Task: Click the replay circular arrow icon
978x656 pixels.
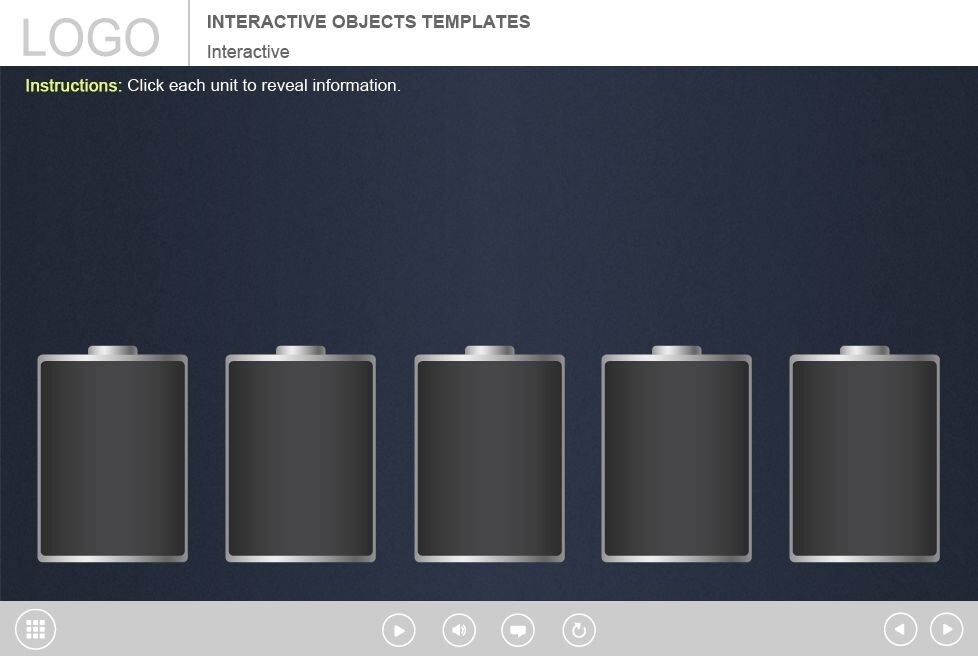Action: pos(579,630)
